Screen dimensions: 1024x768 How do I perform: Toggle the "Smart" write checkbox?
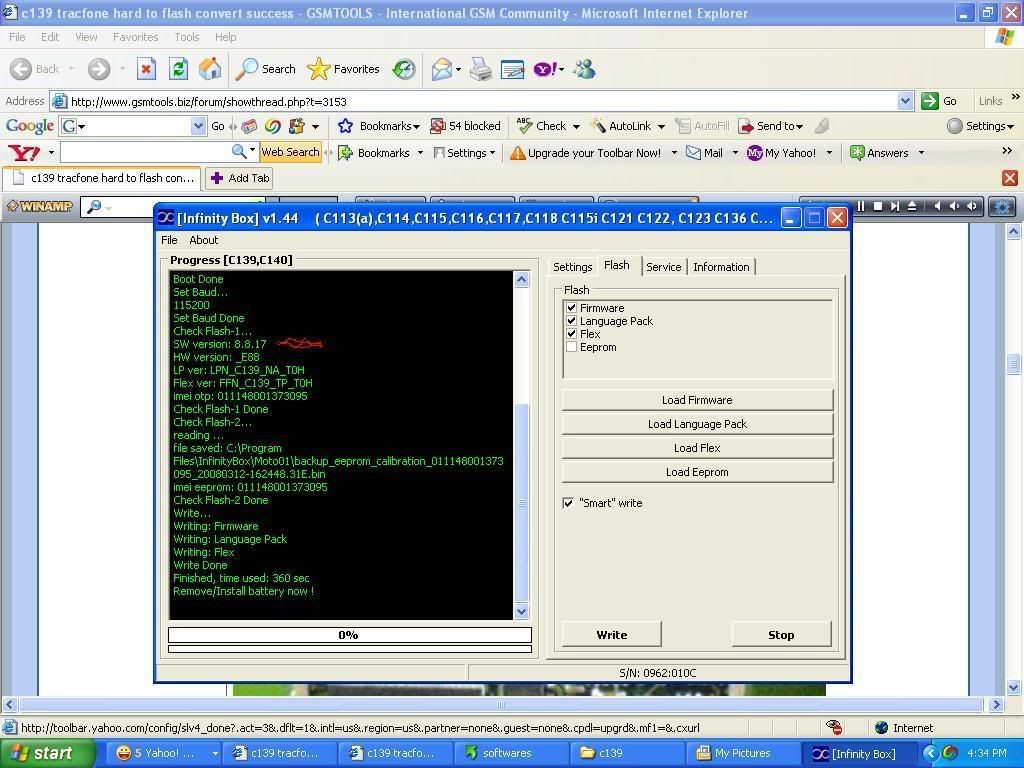(568, 503)
